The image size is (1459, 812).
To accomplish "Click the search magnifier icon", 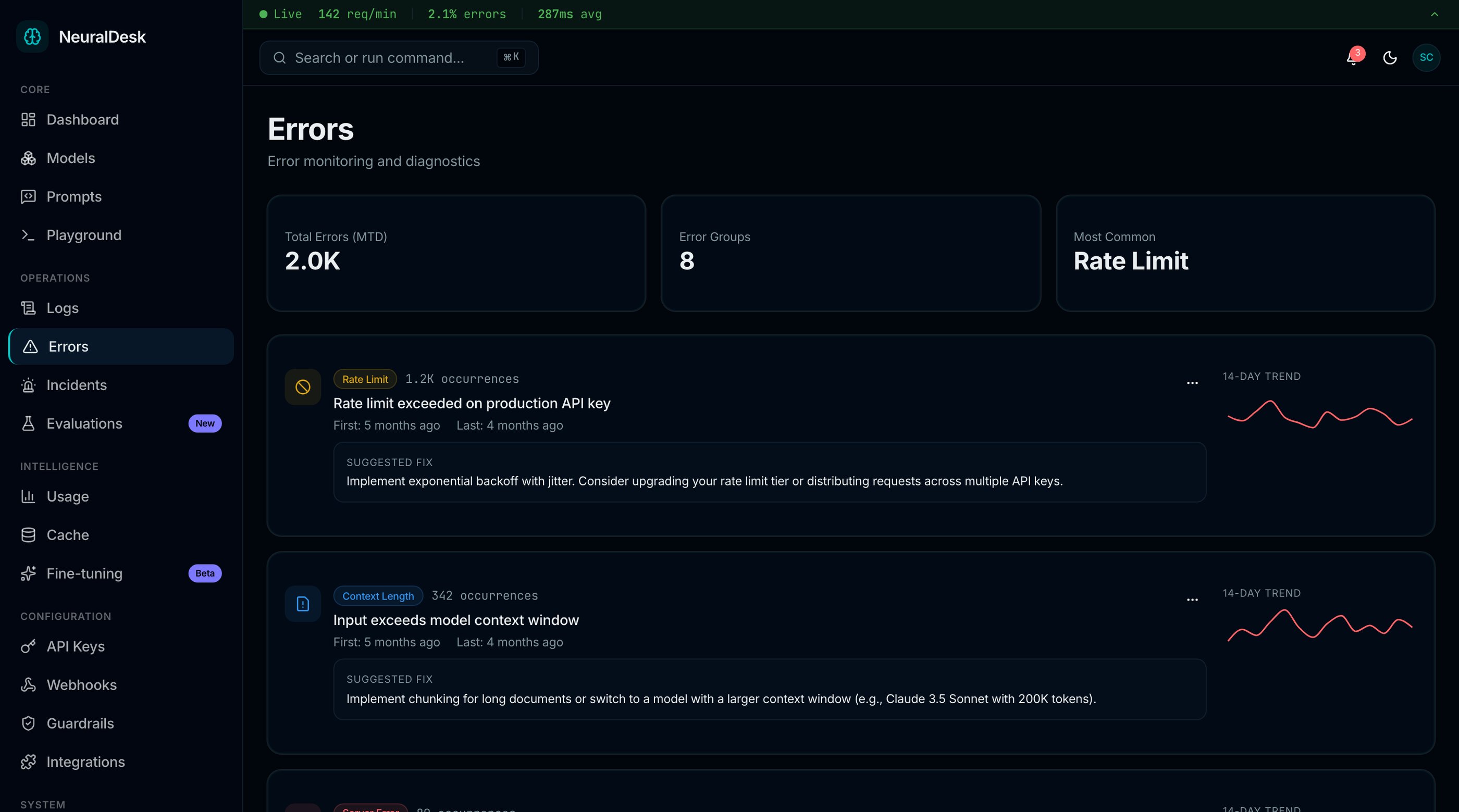I will 280,58.
